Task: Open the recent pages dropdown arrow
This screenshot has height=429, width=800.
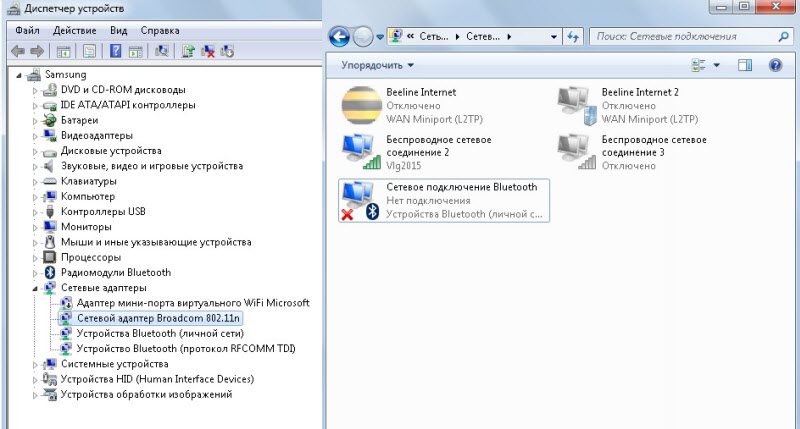Action: pyautogui.click(x=380, y=37)
